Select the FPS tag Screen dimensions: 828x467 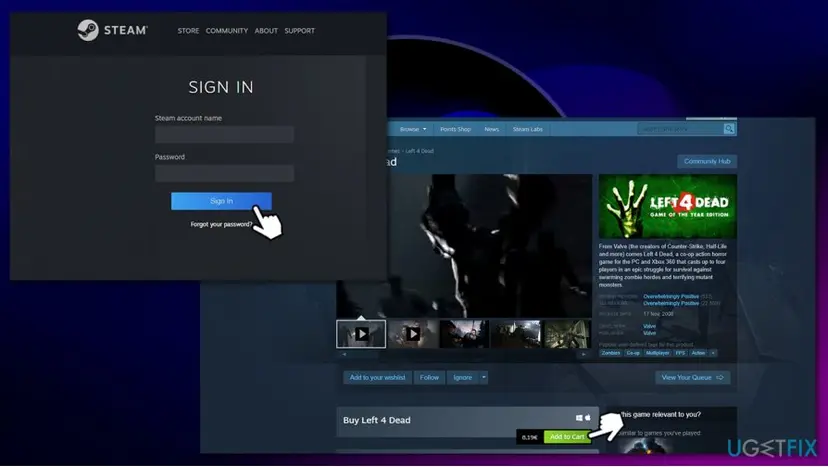[x=680, y=353]
